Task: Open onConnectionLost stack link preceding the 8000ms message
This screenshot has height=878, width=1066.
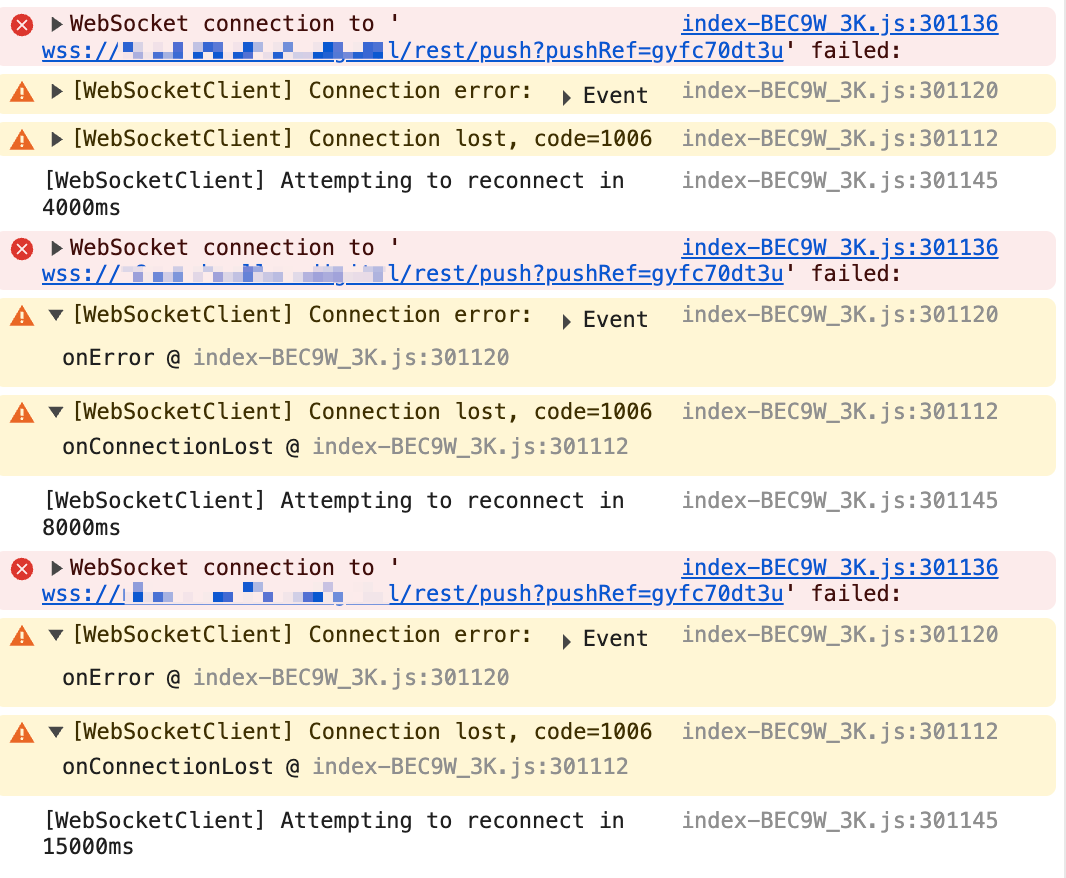Action: 470,447
